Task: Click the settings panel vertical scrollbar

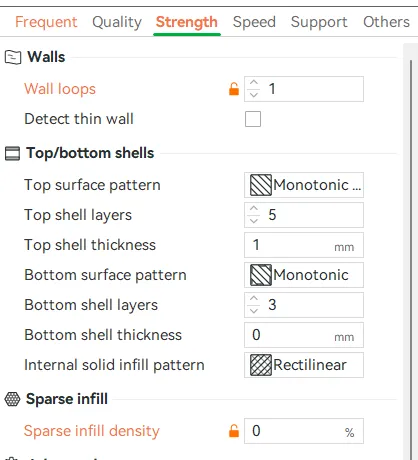Action: (411, 252)
